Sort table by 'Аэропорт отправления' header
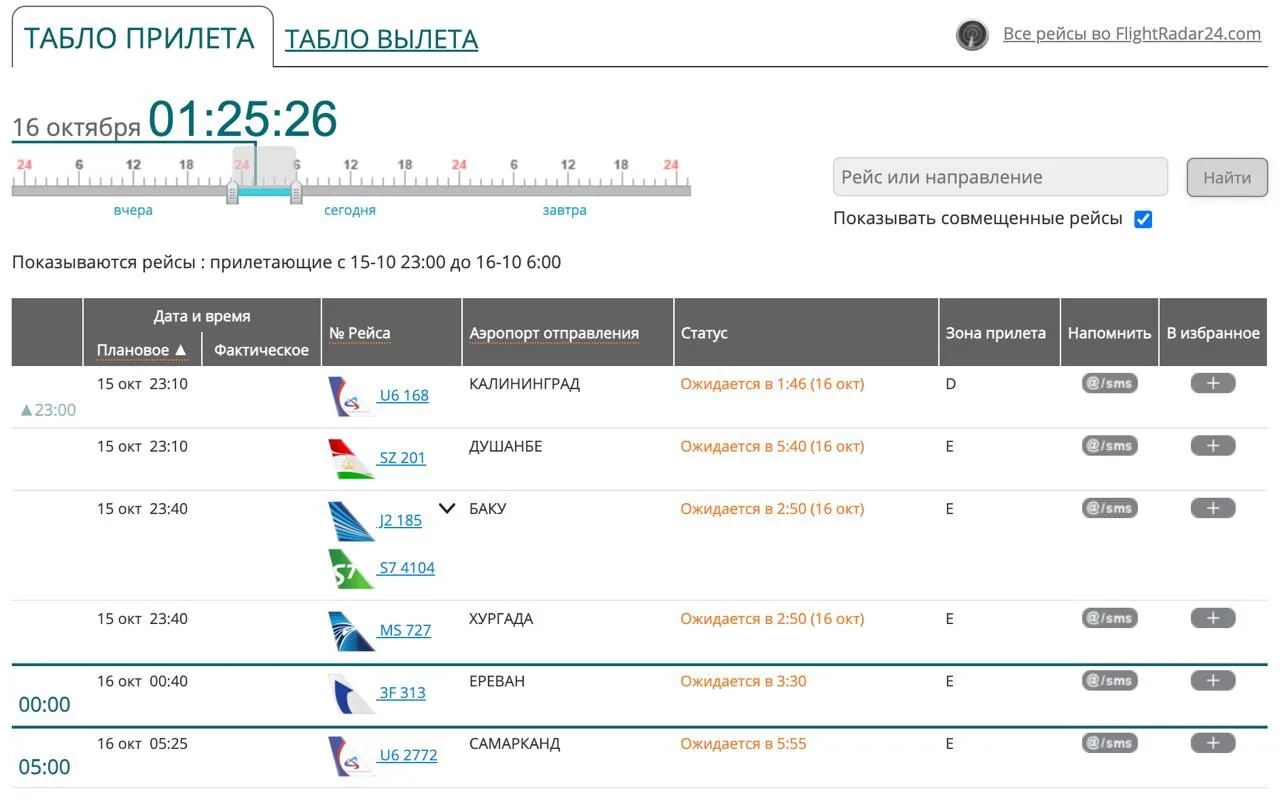This screenshot has height=800, width=1280. click(554, 333)
